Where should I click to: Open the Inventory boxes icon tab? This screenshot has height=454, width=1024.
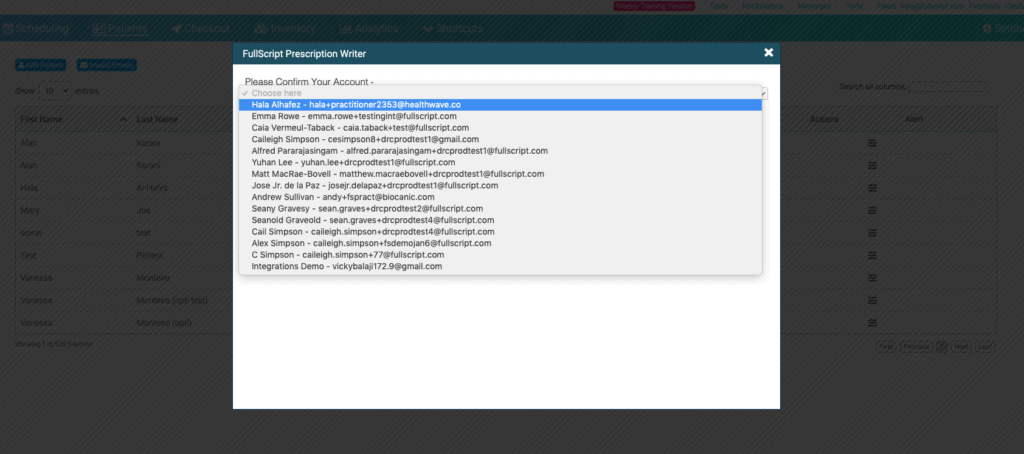(x=260, y=29)
